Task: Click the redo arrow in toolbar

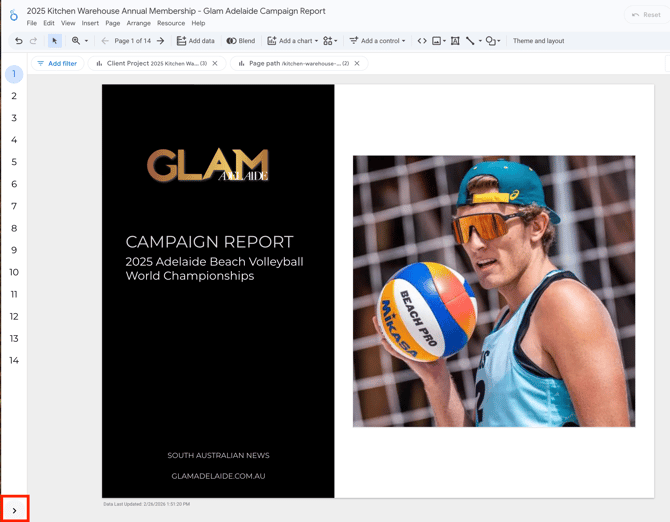Action: (33, 41)
